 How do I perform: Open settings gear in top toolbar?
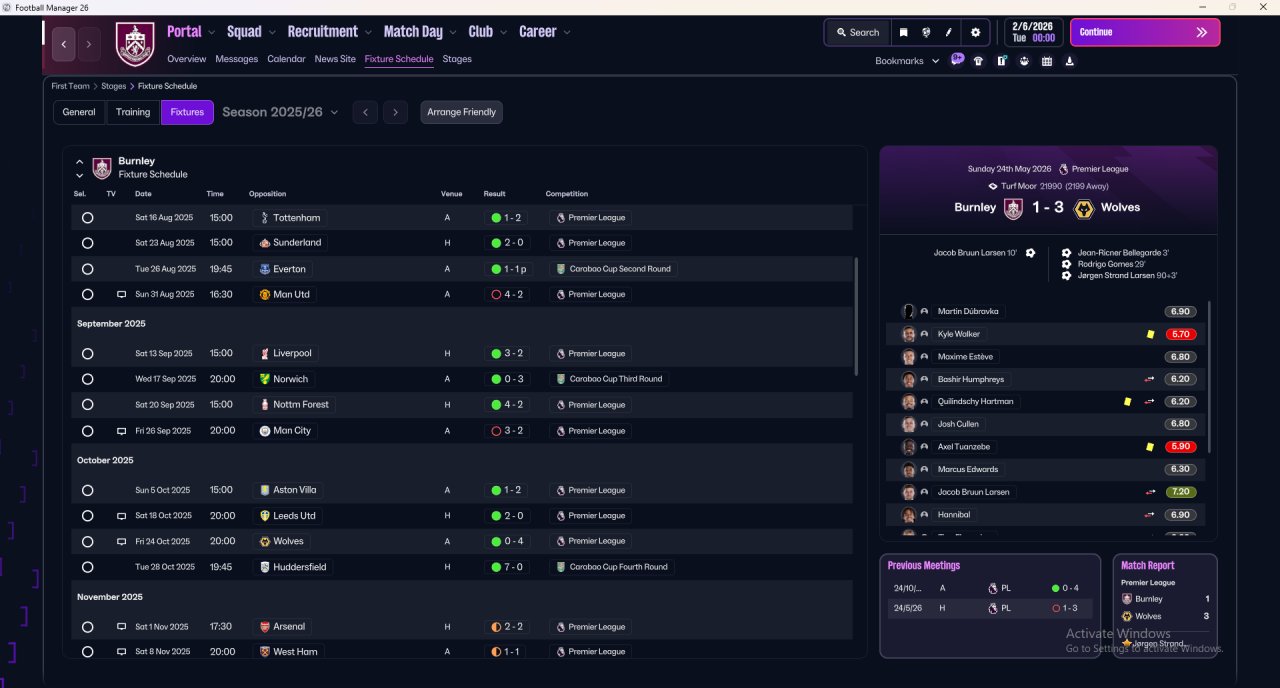(x=976, y=32)
